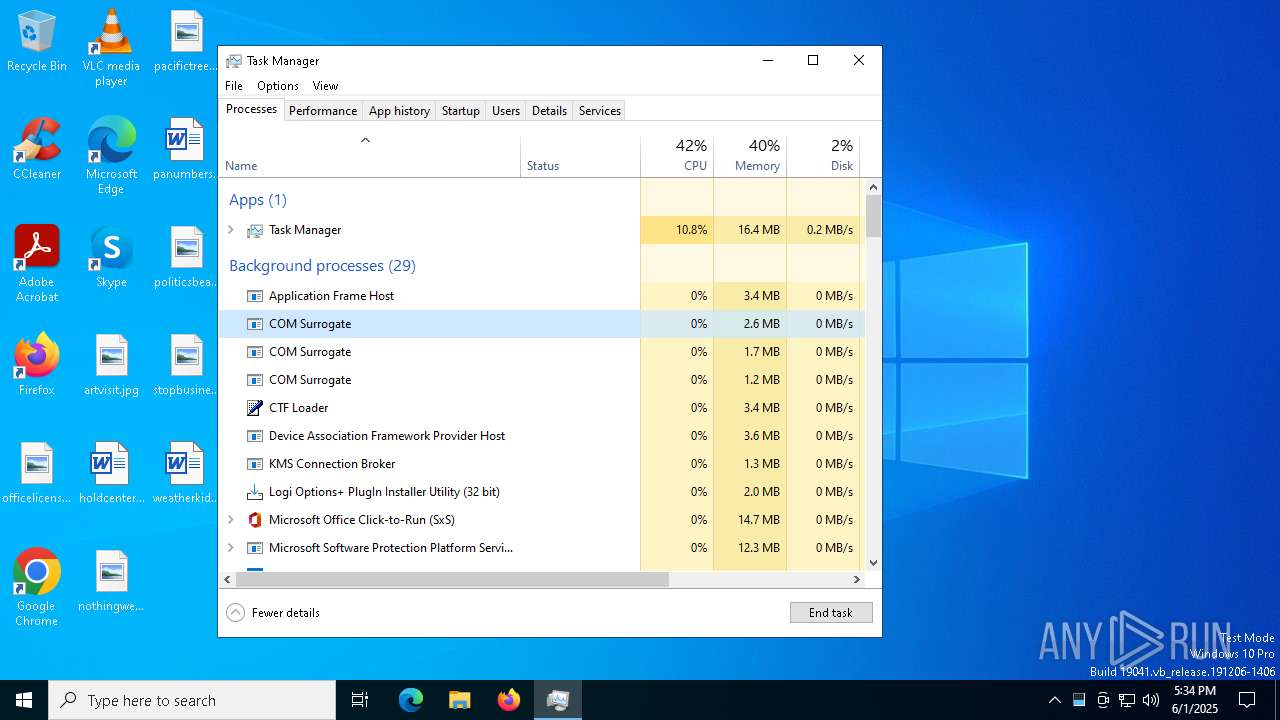Open the File menu
This screenshot has height=720, width=1280.
click(234, 86)
